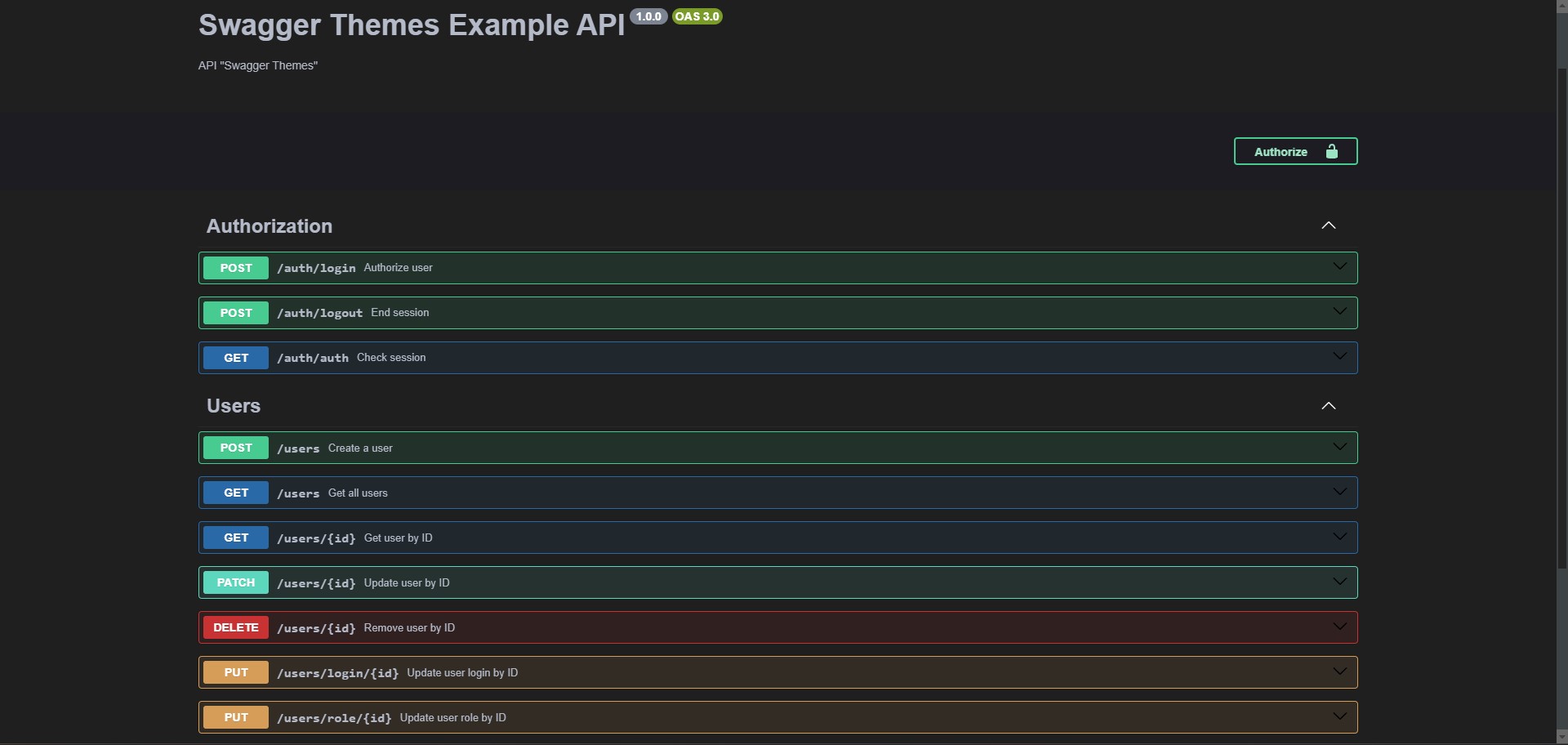Expand the GET /auth/auth chevron
The height and width of the screenshot is (745, 1568).
1339,356
